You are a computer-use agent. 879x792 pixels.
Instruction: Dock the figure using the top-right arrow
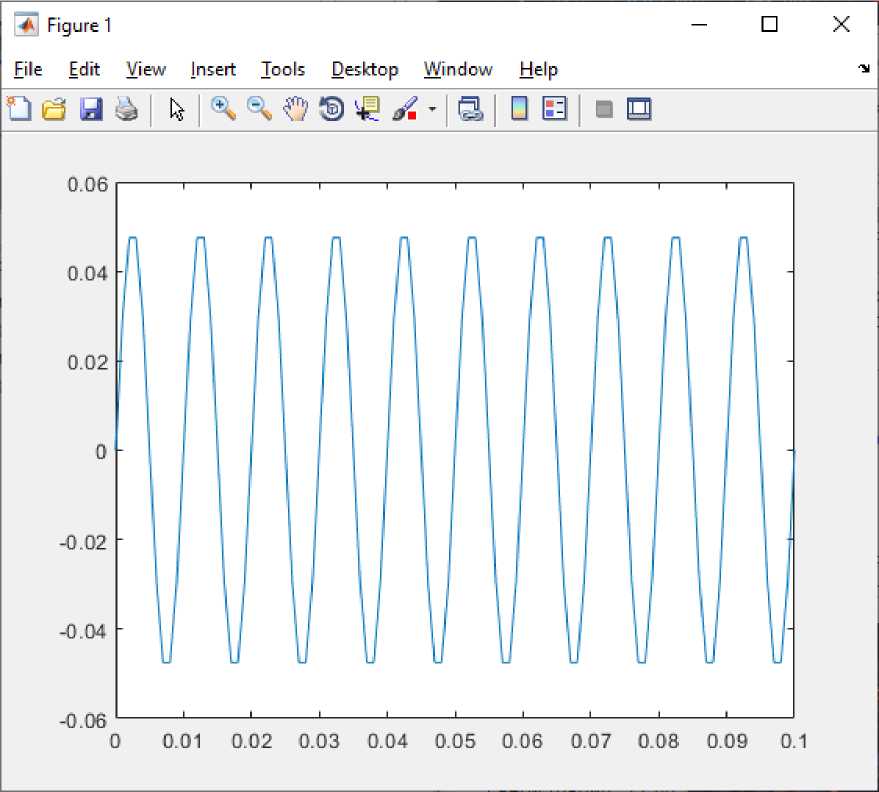863,69
